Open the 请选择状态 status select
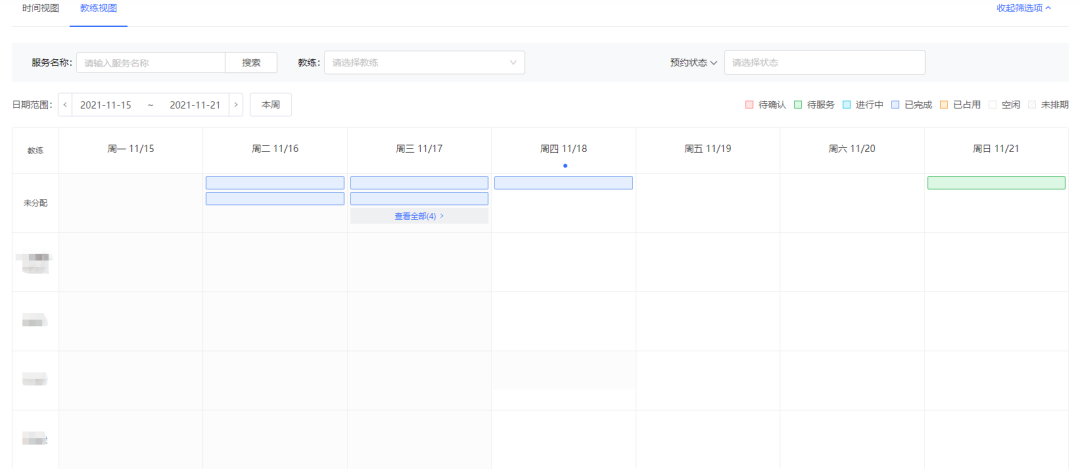This screenshot has height=469, width=1080. [x=824, y=63]
